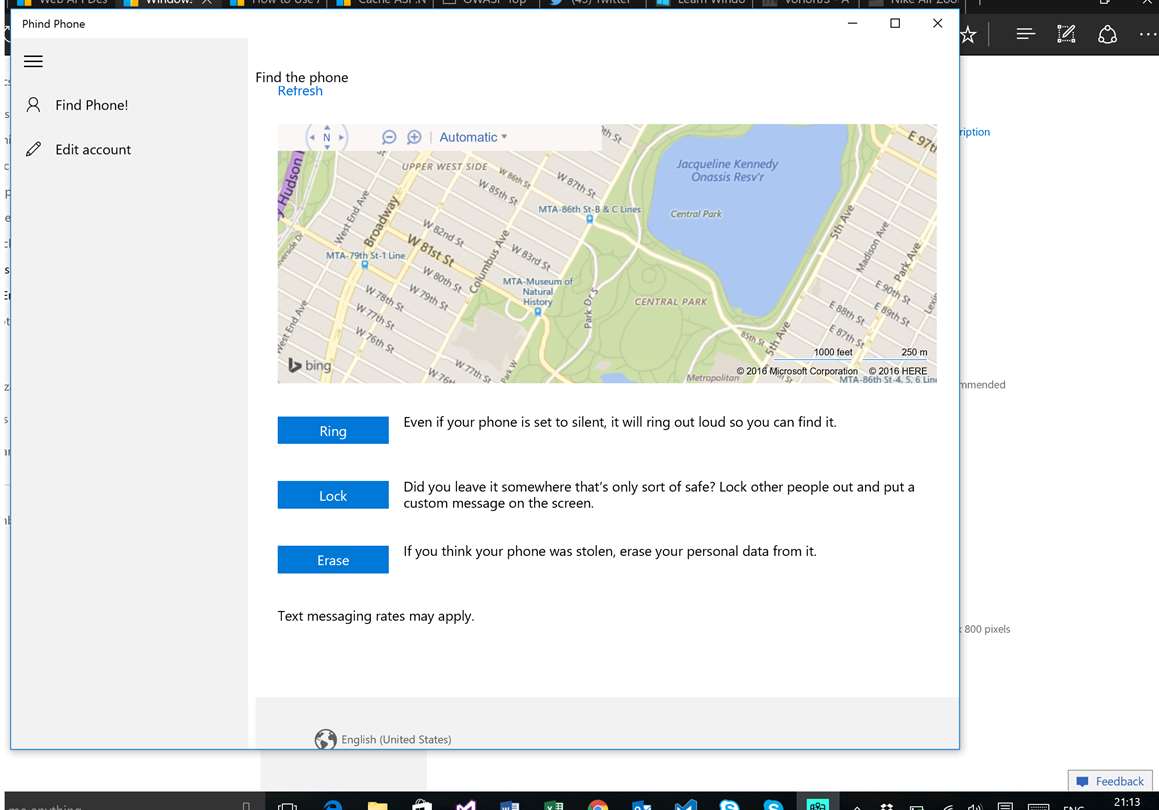
Task: Click the Edit account pencil icon
Action: (x=33, y=149)
